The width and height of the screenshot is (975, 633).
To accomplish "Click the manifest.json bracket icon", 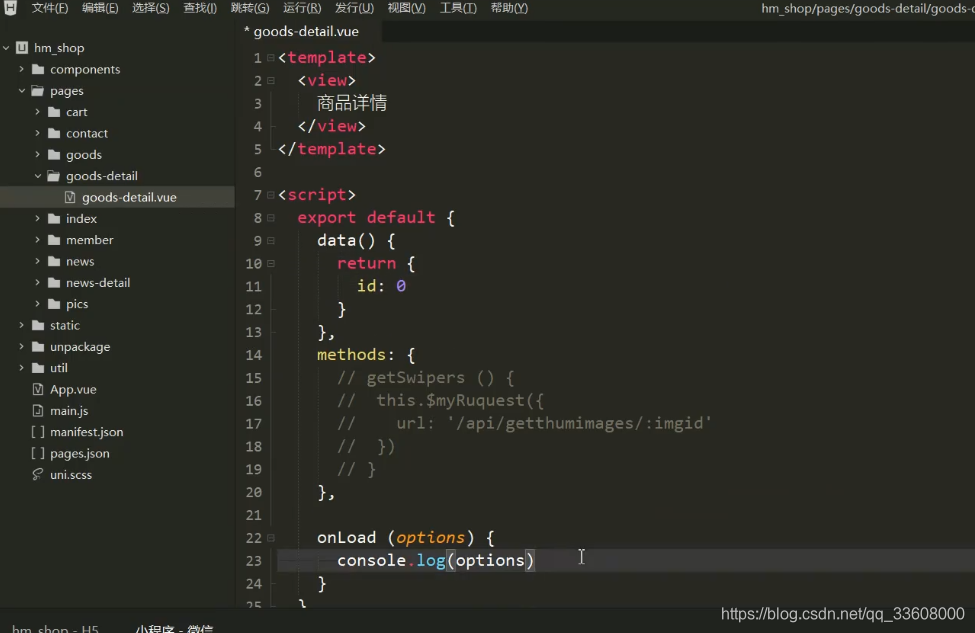I will (38, 432).
